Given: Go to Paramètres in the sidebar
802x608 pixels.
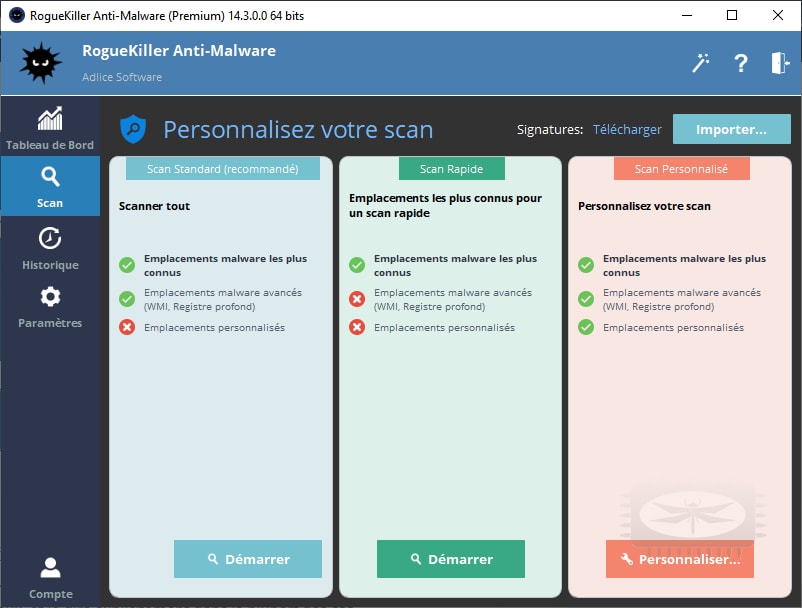Looking at the screenshot, I should pyautogui.click(x=50, y=307).
